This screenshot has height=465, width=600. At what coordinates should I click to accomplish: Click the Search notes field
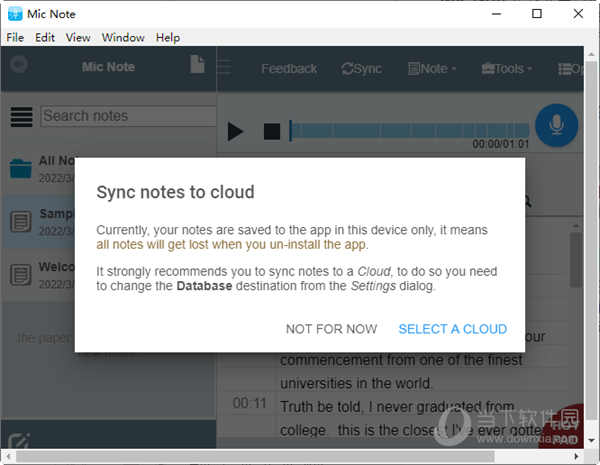point(129,116)
